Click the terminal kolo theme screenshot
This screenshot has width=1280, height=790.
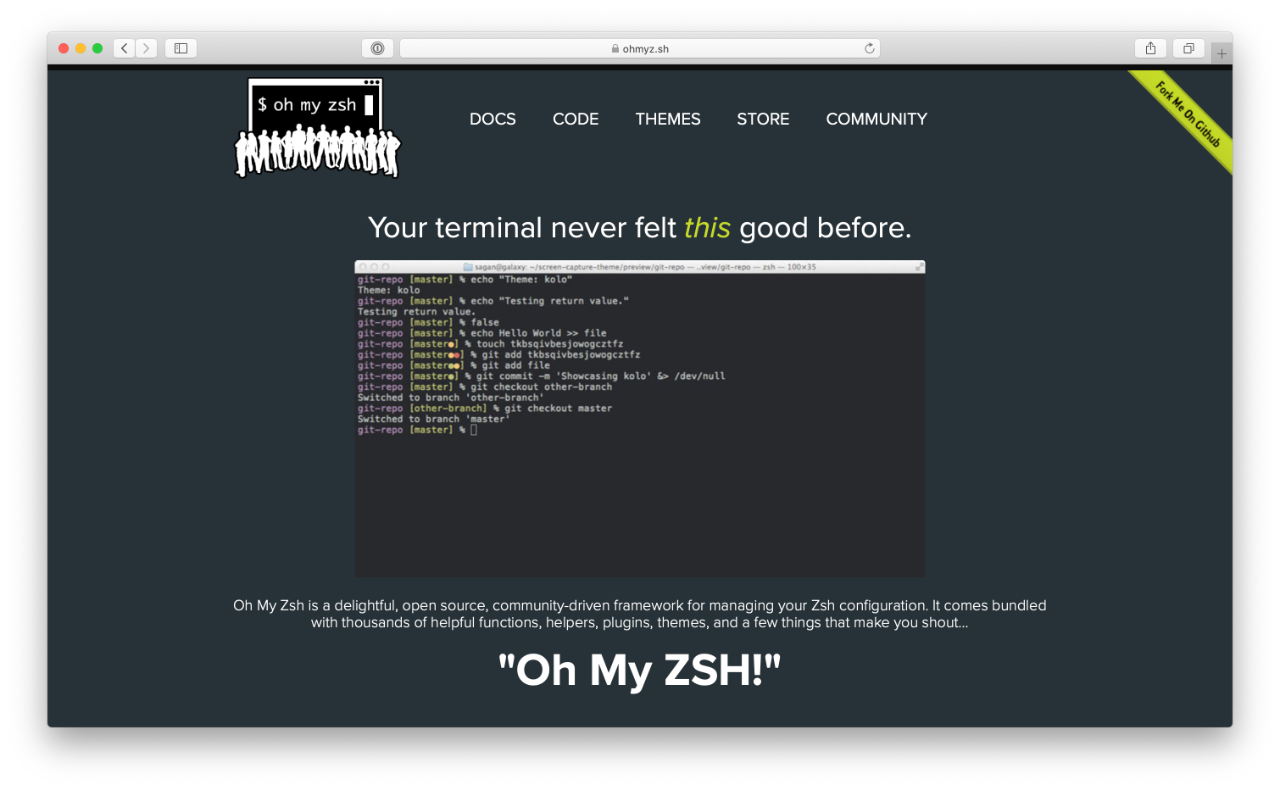[640, 418]
